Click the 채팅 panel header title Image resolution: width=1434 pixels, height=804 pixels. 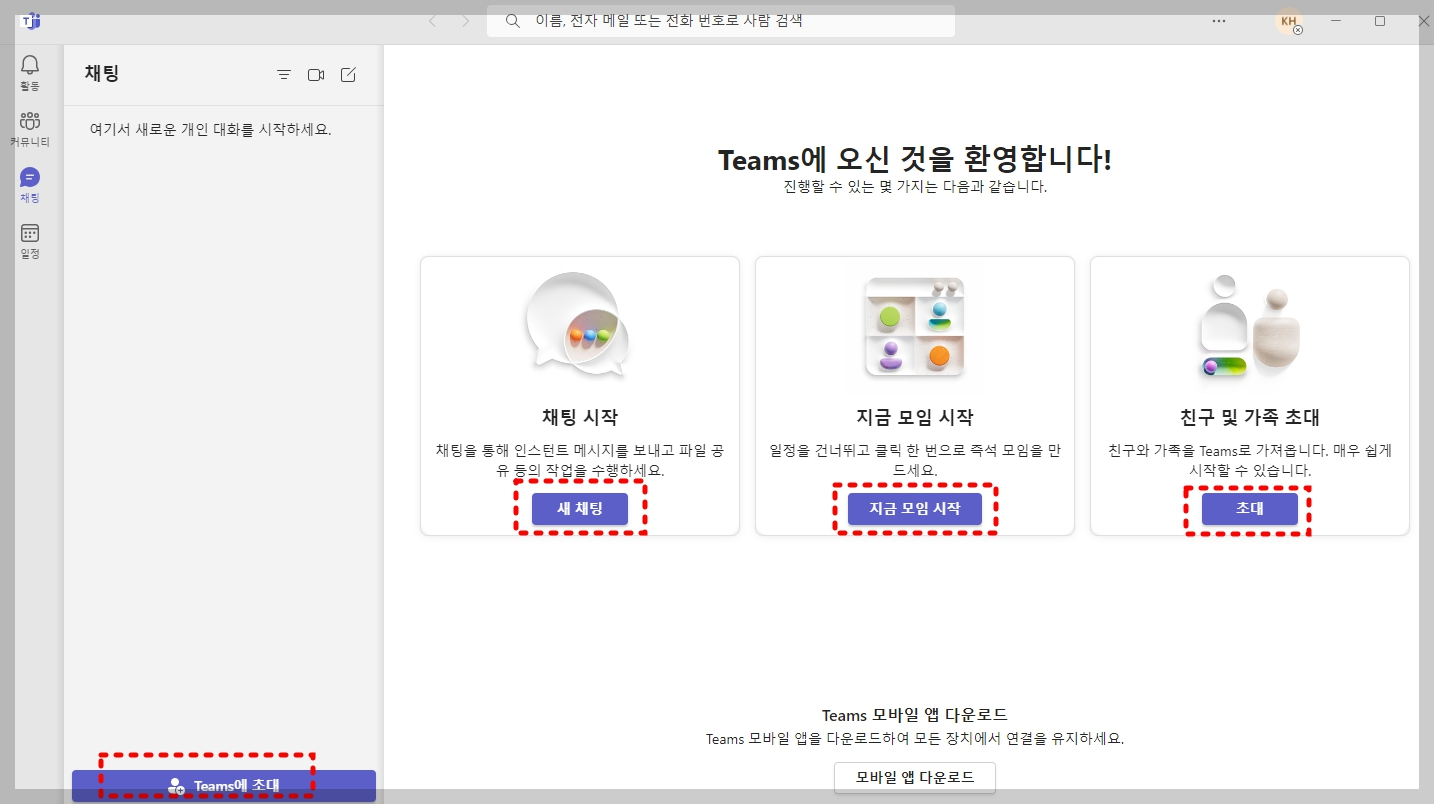pos(102,73)
